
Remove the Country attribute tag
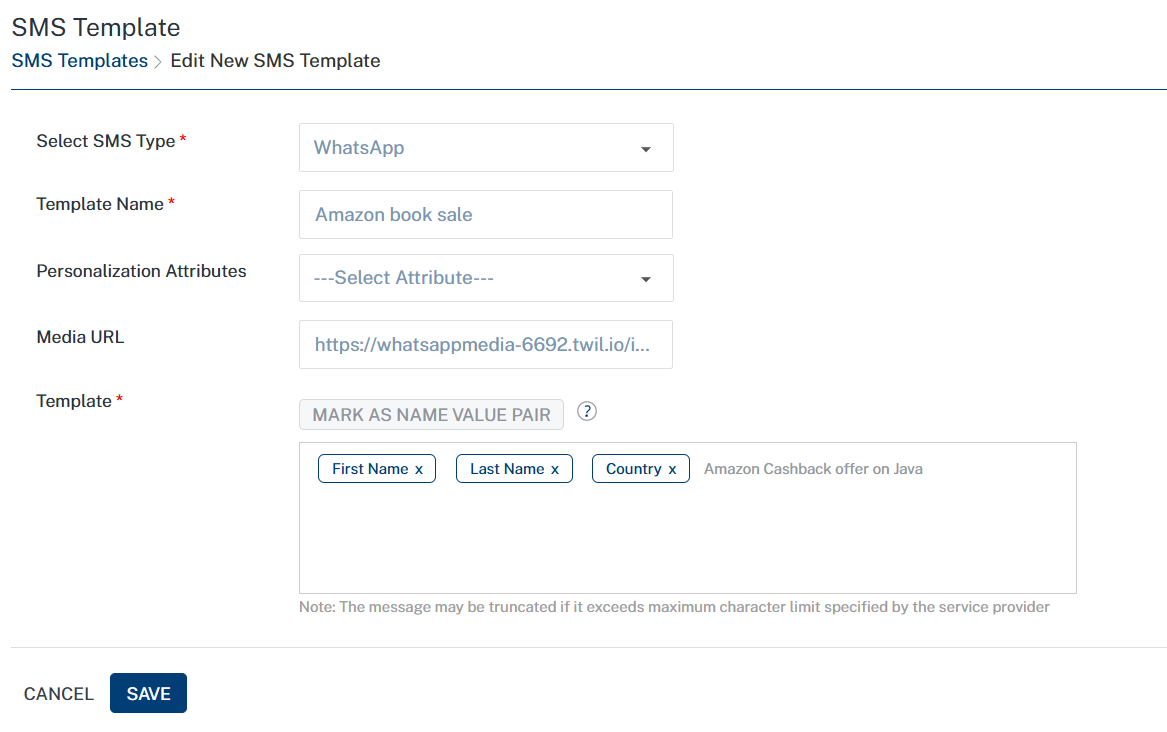[x=673, y=469]
